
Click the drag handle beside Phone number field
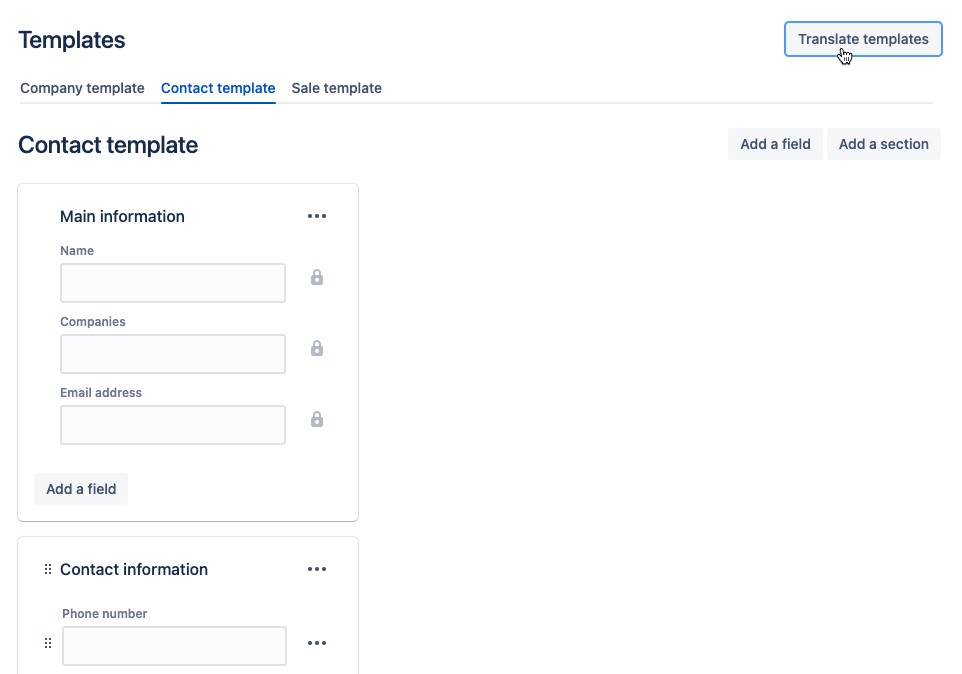47,643
